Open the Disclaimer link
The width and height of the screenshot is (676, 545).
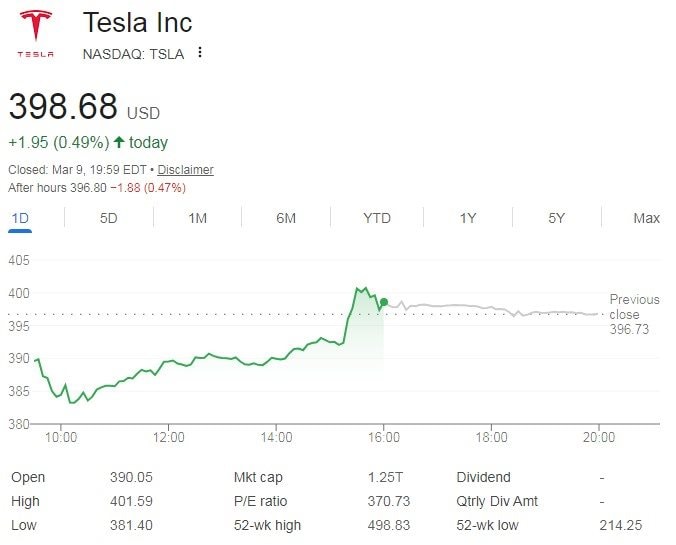185,170
